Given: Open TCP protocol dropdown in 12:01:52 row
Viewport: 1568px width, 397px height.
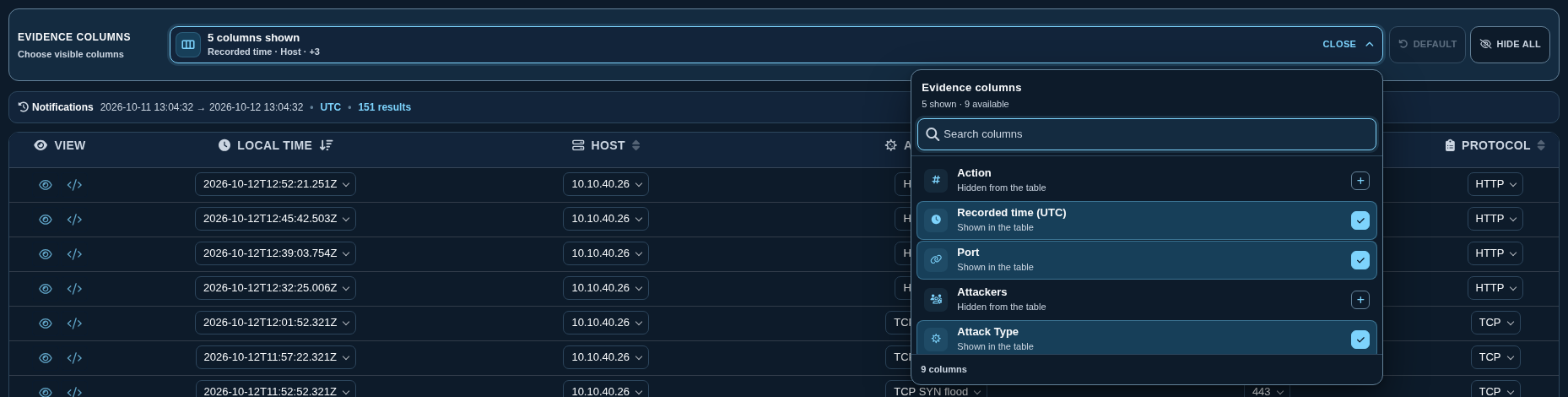Looking at the screenshot, I should pyautogui.click(x=1495, y=323).
